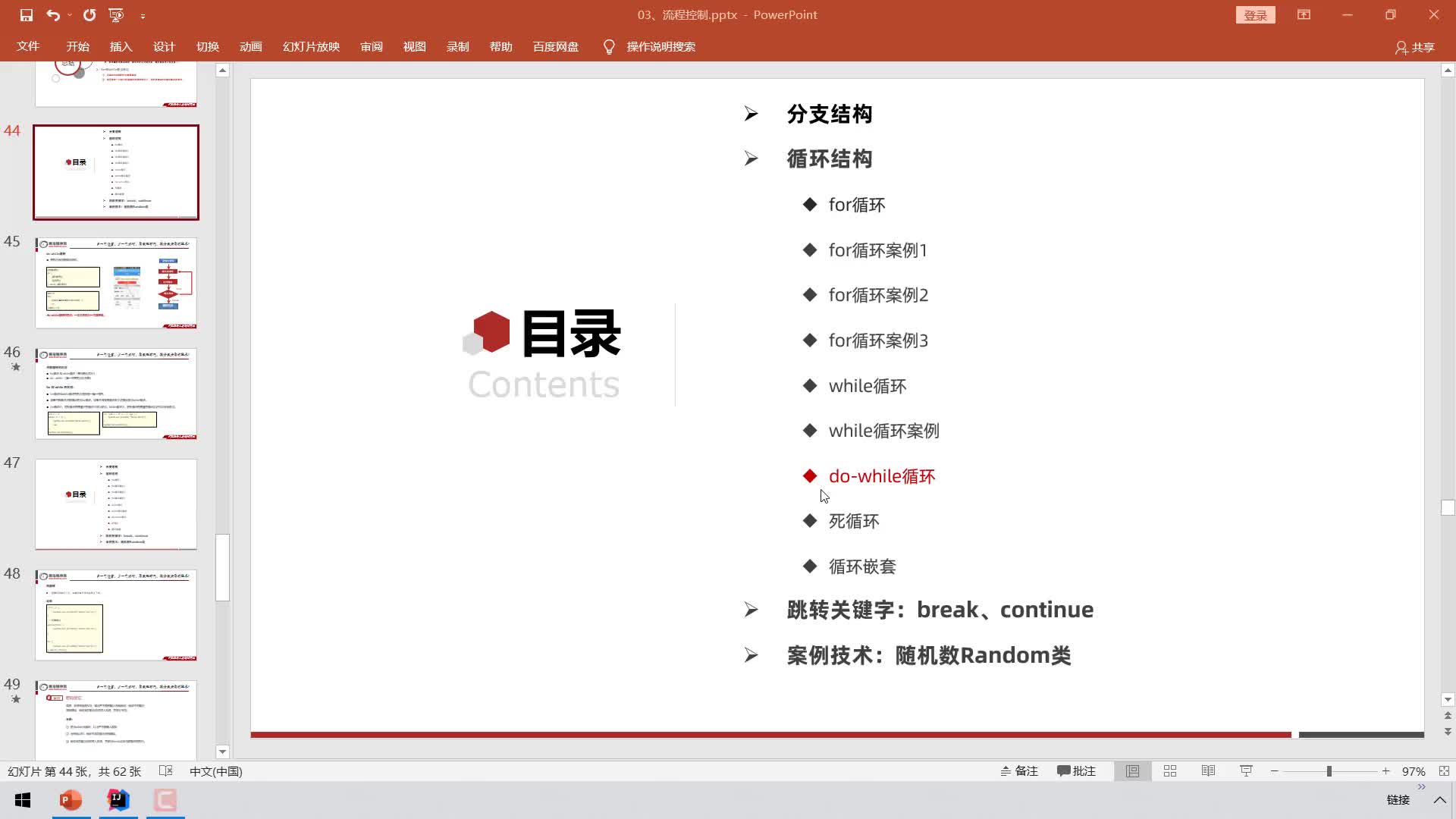
Task: Open the 切换 transitions tab
Action: [207, 47]
